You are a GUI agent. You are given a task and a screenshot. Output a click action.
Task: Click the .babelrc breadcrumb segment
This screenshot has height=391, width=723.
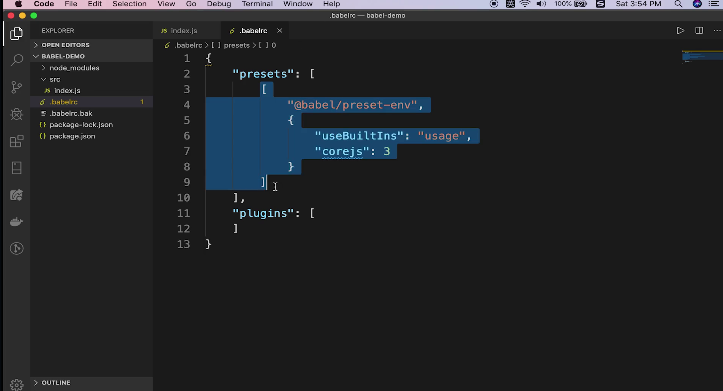pos(188,45)
